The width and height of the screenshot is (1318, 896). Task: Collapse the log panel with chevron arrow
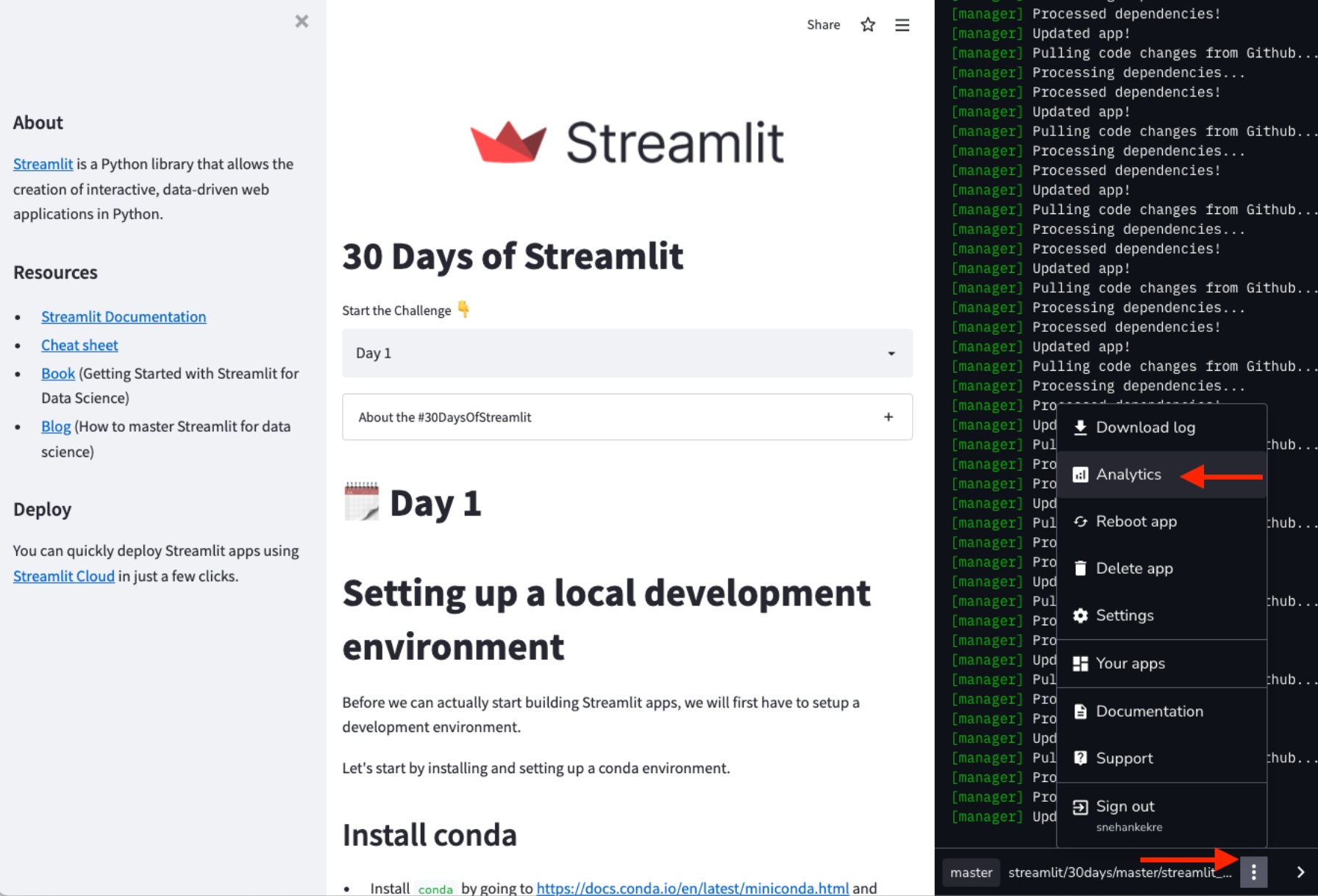(x=1300, y=872)
